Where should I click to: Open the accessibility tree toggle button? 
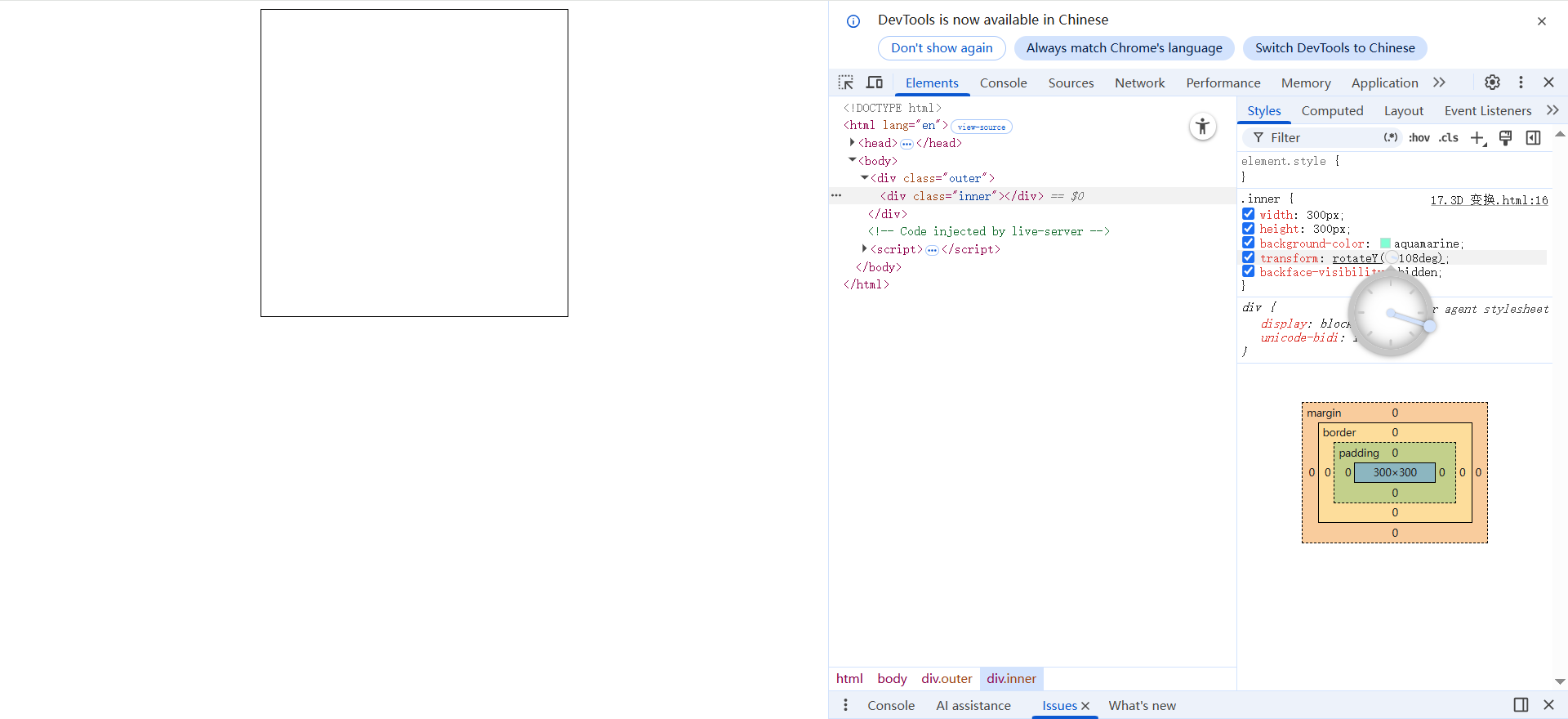[1202, 127]
